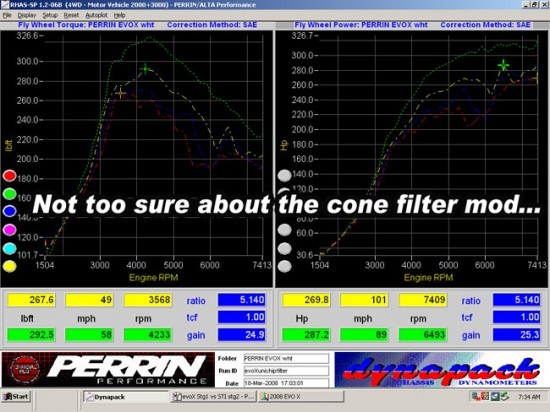The image size is (550, 412).
Task: Click green torque value 292.5 field
Action: point(32,335)
